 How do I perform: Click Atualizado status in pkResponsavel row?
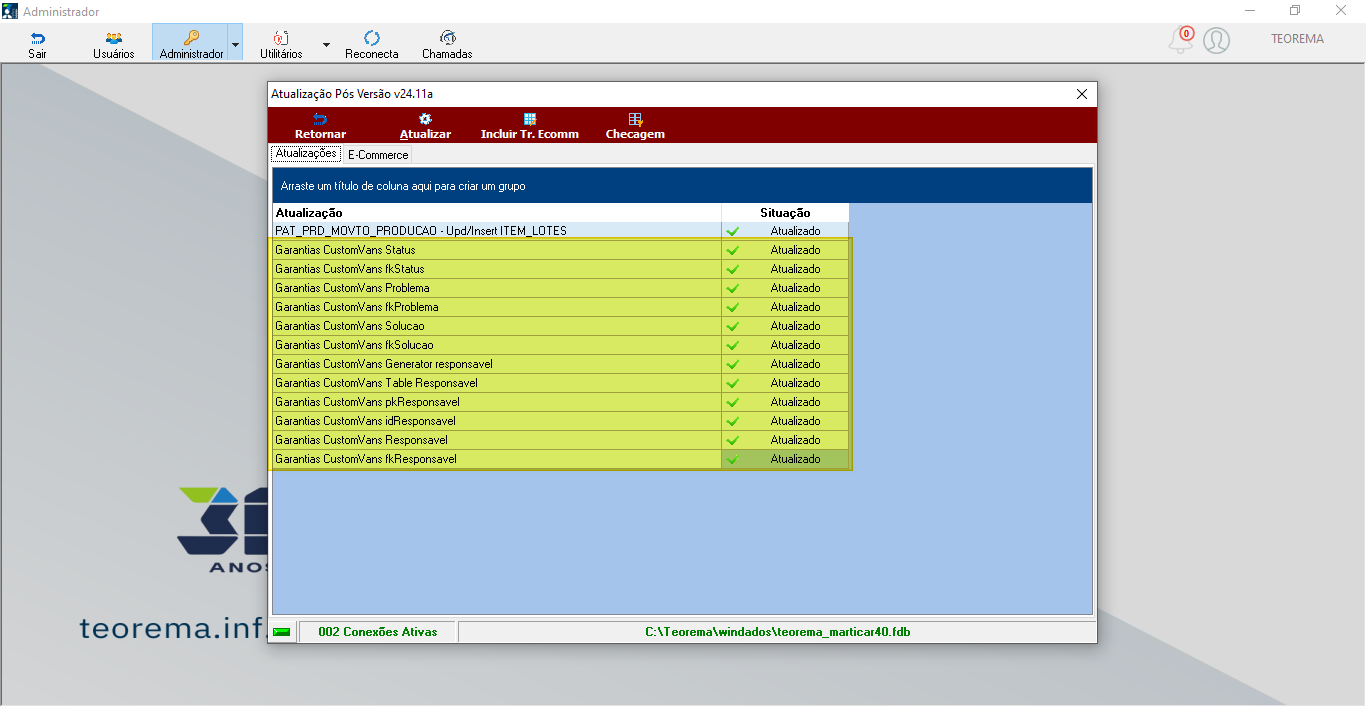click(795, 402)
